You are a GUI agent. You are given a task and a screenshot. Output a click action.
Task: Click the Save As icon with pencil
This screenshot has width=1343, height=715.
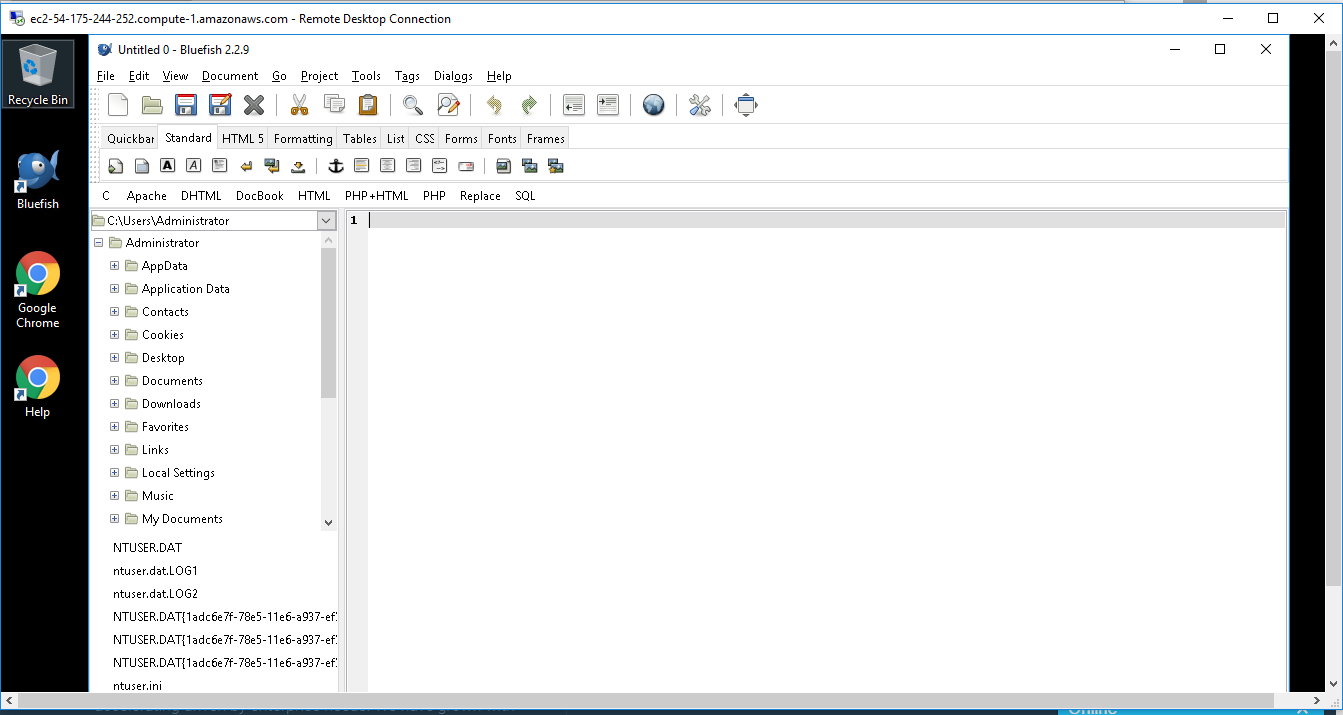[x=220, y=105]
